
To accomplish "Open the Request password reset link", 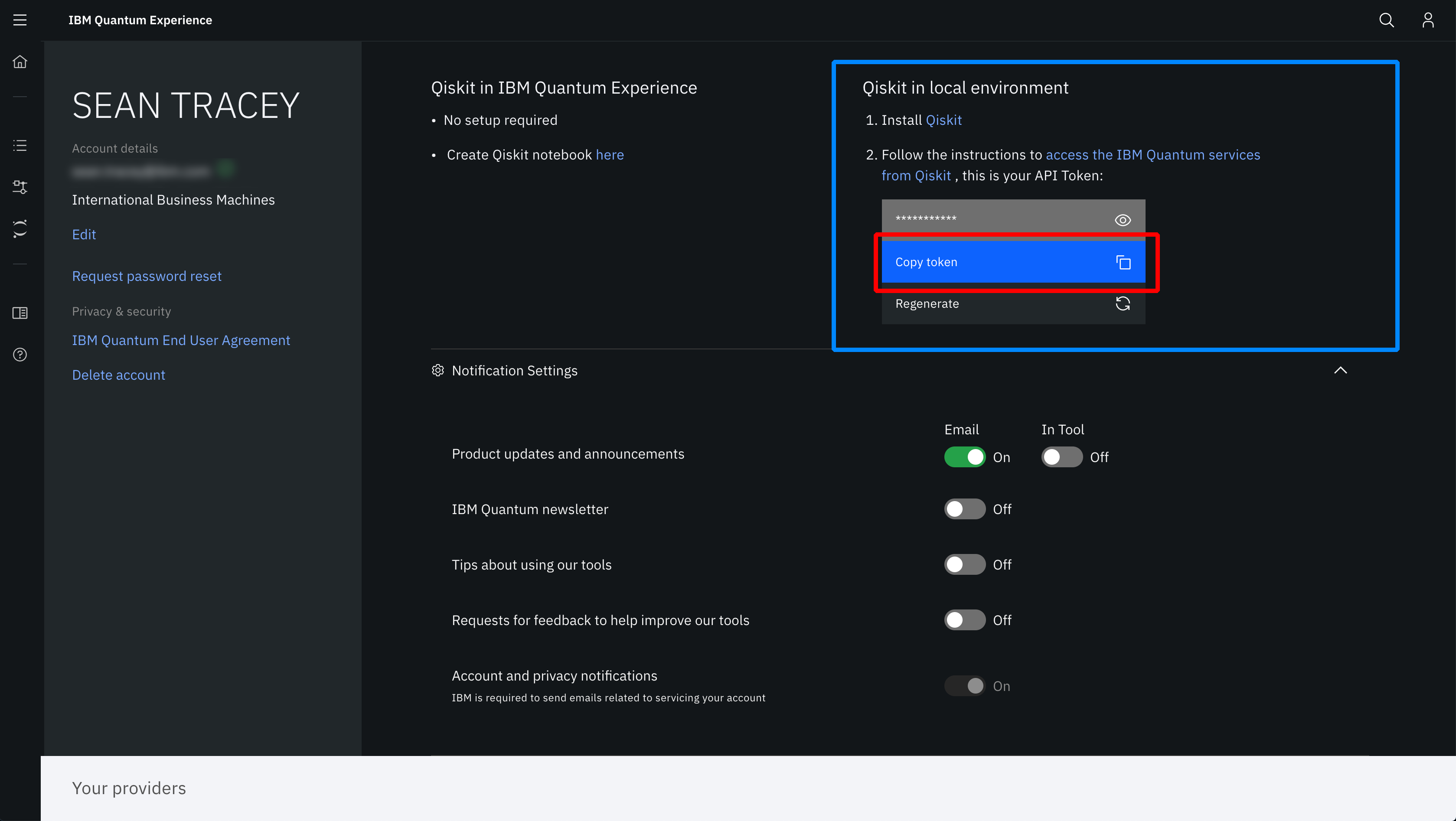I will 147,276.
